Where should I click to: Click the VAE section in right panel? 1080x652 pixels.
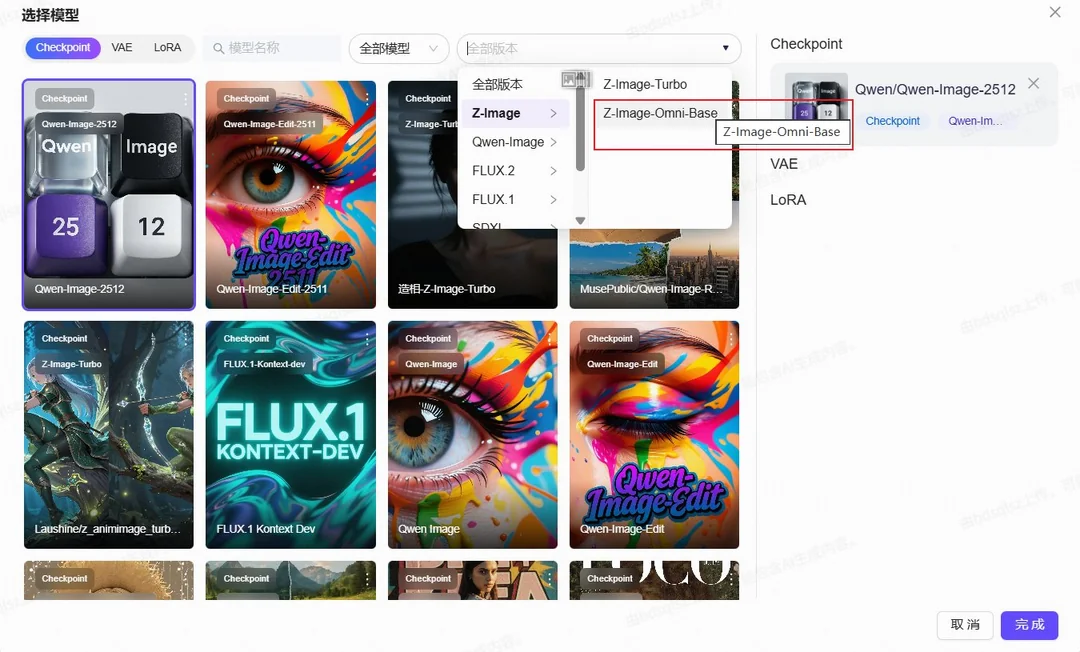coord(784,164)
